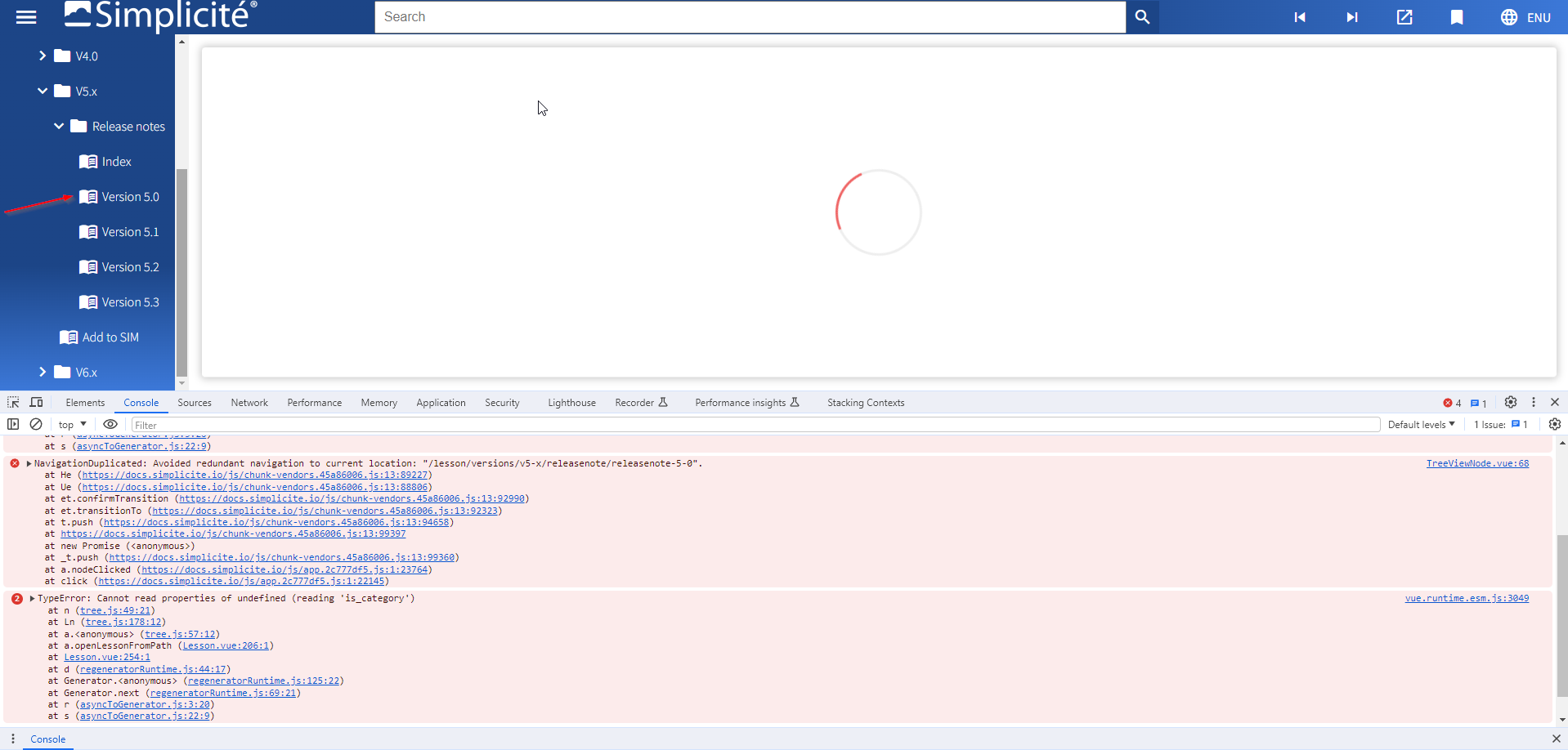Toggle device toolbar in DevTools
Image resolution: width=1568 pixels, height=750 pixels.
pos(36,402)
